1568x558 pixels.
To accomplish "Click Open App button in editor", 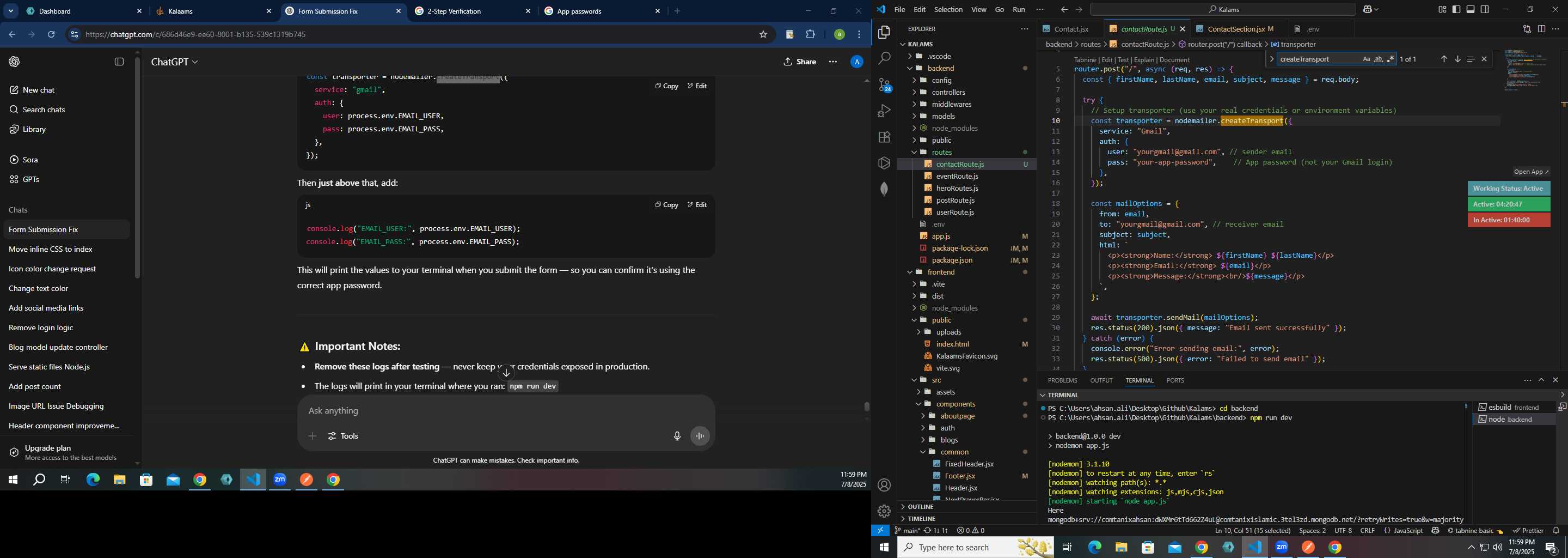I will click(1531, 172).
